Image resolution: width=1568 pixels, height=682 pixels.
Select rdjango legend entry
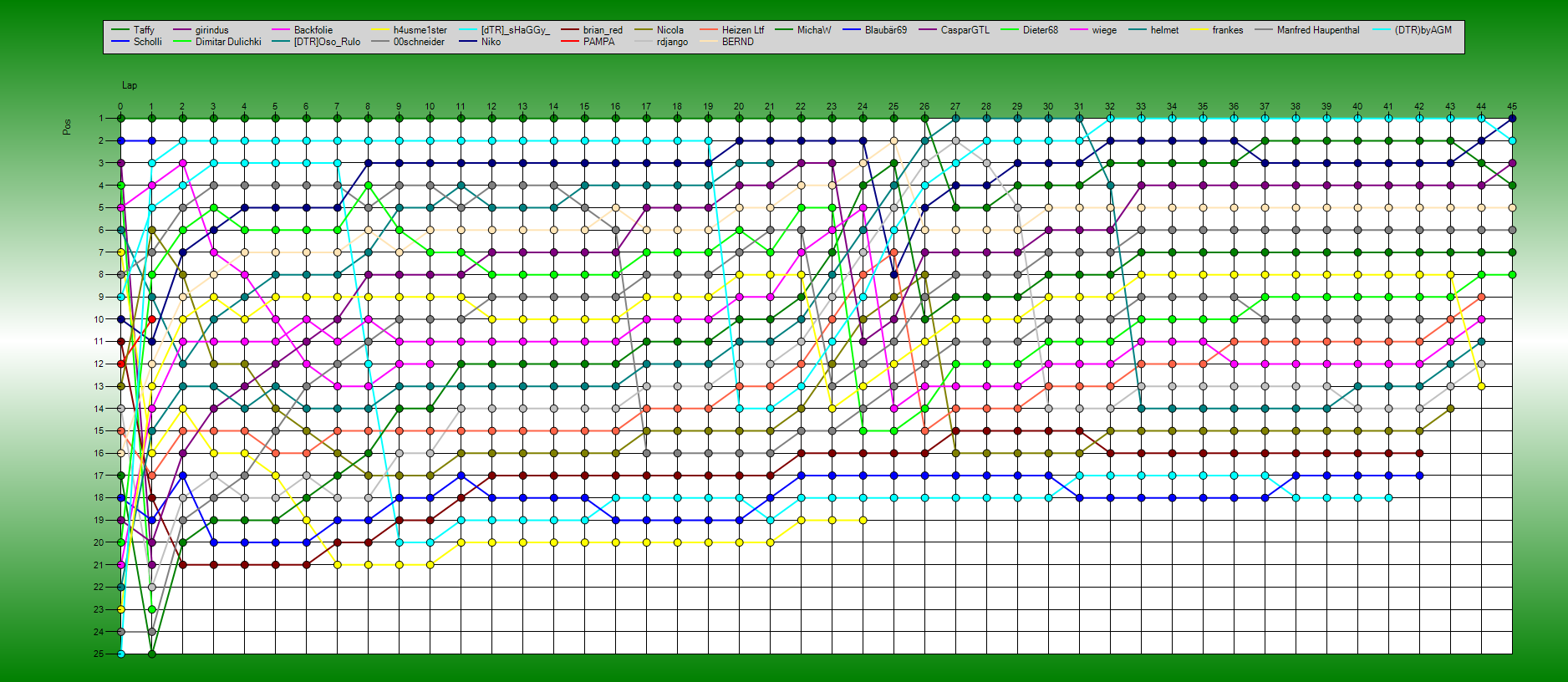pyautogui.click(x=672, y=42)
